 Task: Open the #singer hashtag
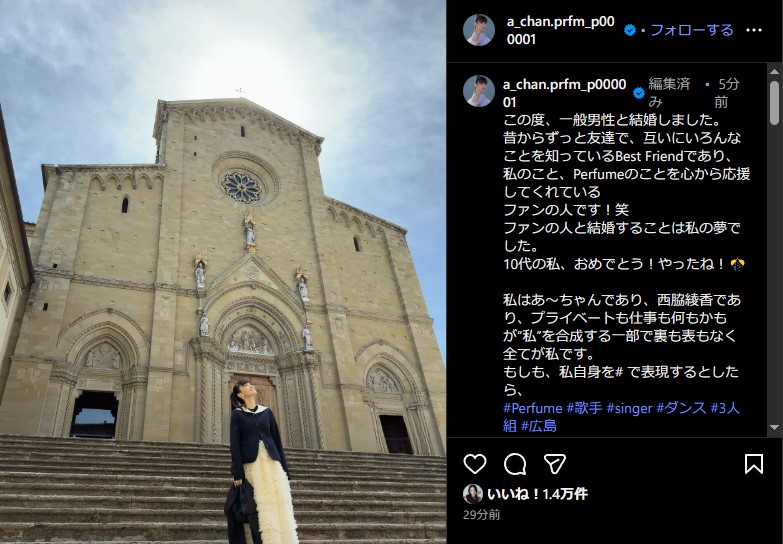click(629, 408)
